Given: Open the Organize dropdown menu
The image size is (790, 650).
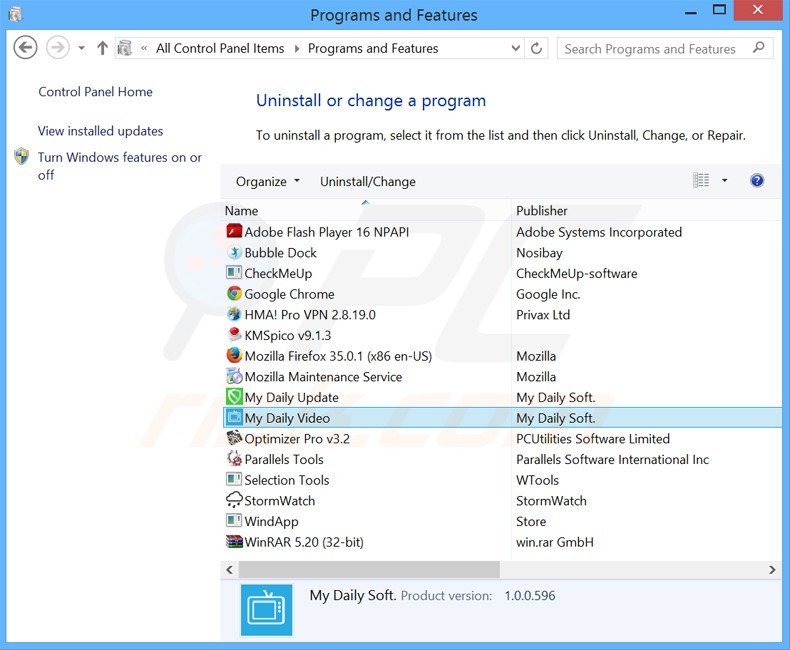Looking at the screenshot, I should 268,181.
